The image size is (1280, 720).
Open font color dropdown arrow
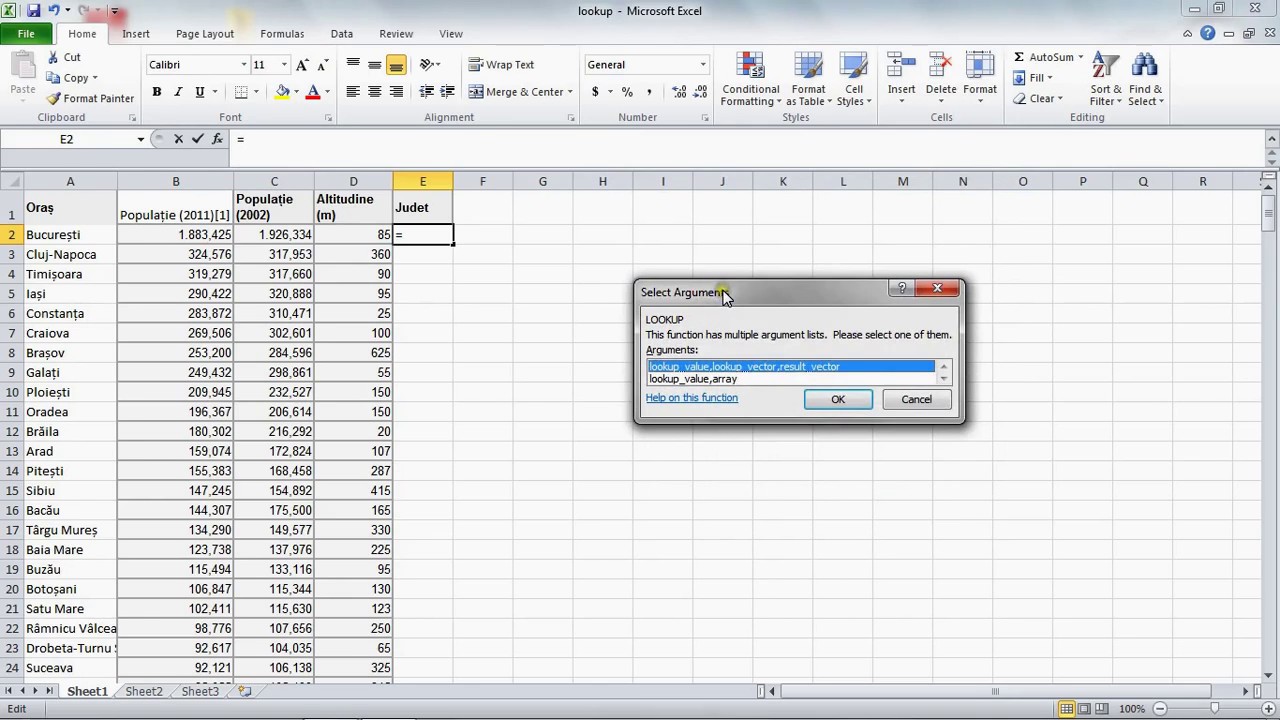[327, 92]
